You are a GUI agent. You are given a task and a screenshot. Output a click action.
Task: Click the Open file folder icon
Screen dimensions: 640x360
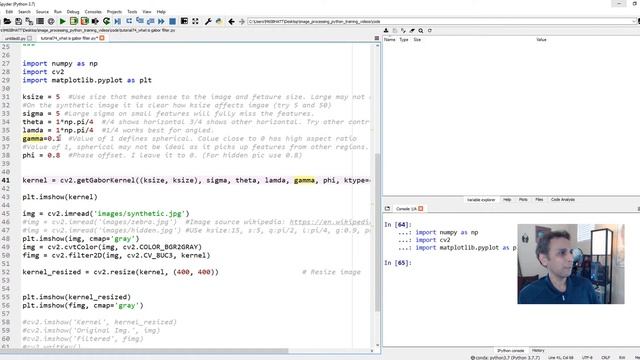point(7,21)
